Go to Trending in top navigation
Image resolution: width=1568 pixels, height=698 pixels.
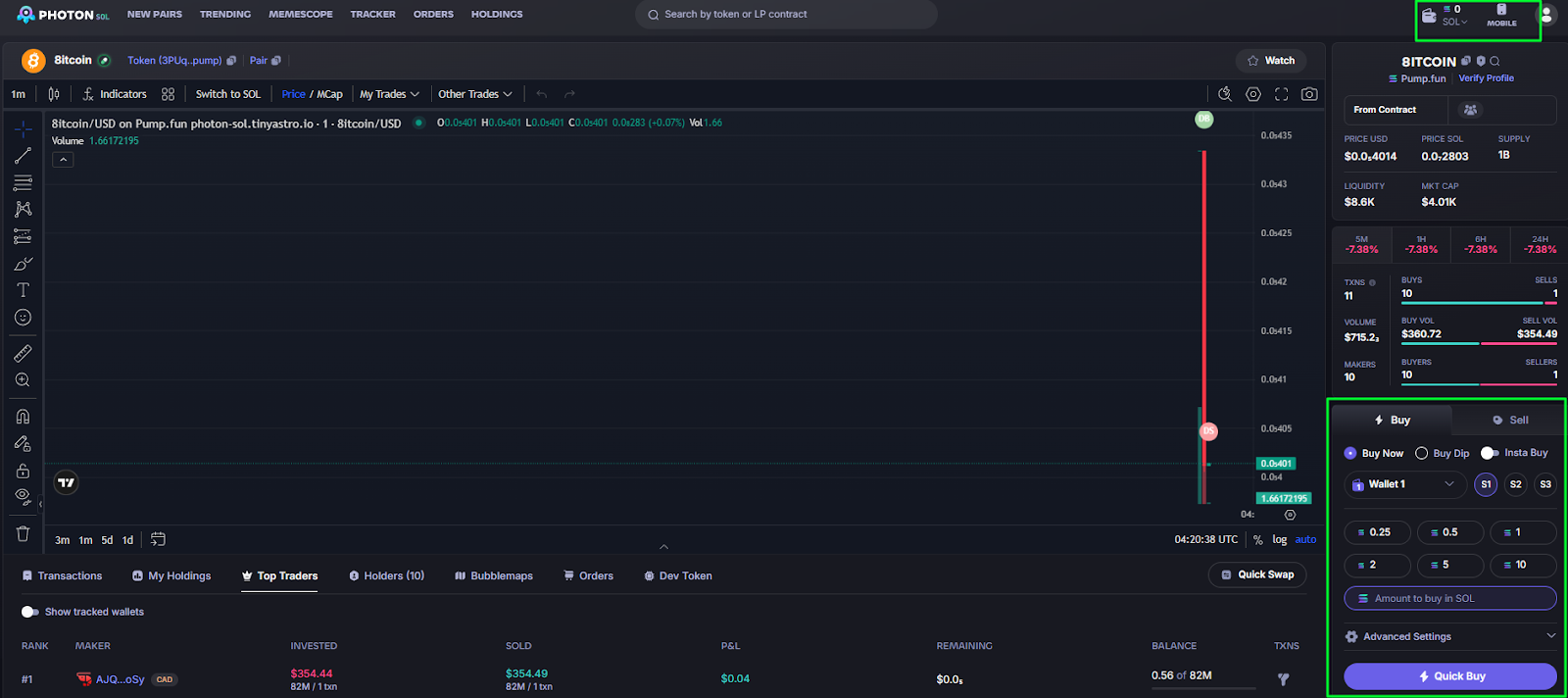click(x=225, y=15)
